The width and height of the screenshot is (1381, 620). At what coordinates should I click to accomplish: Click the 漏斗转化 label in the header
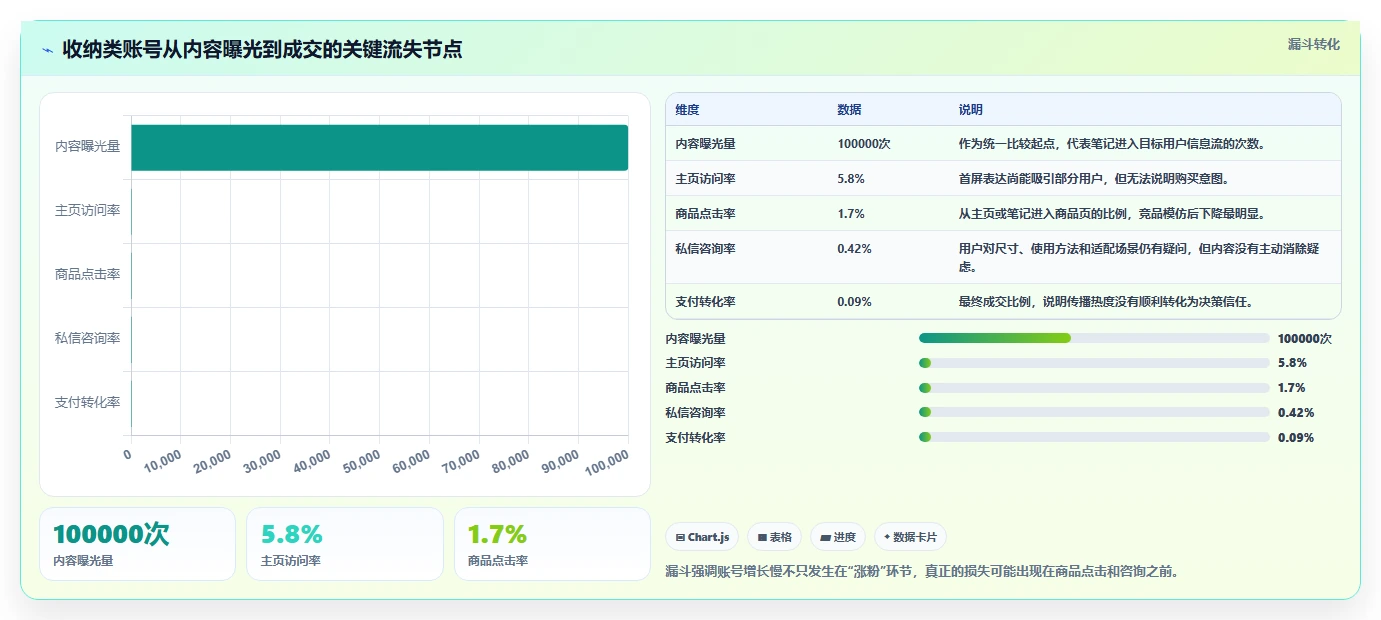1313,44
